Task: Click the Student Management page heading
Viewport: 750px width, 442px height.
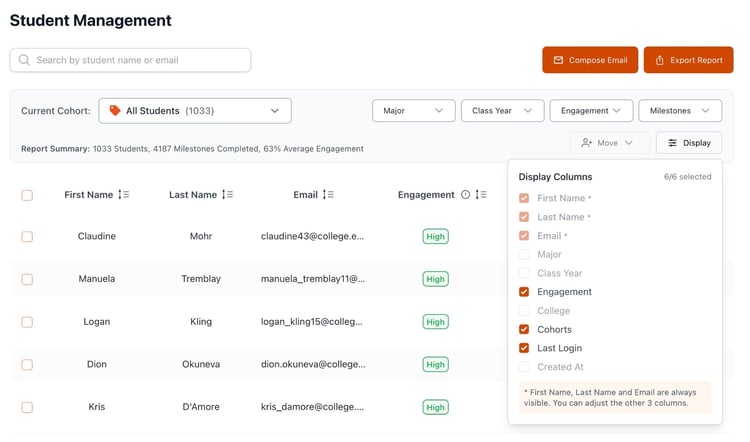Action: 91,20
